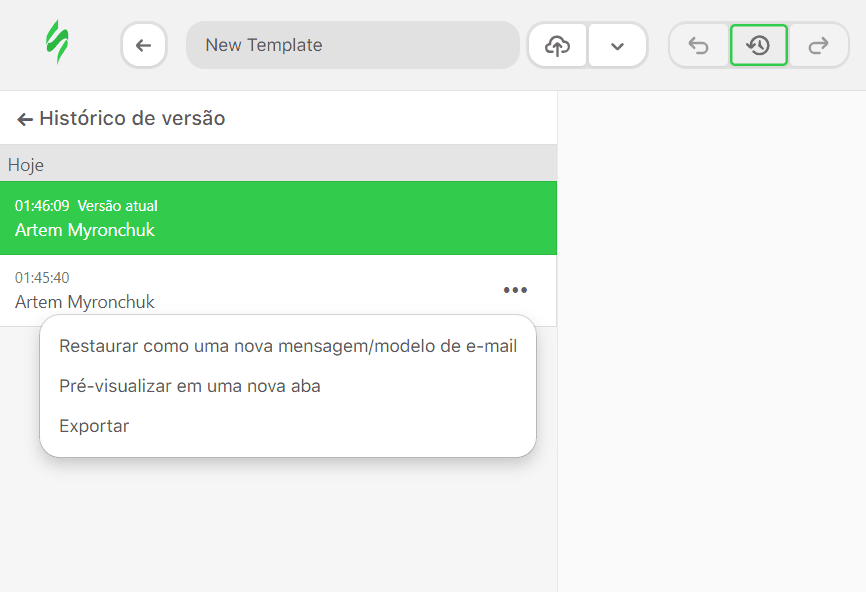Open the version history icon in toolbar
The width and height of the screenshot is (866, 592).
coord(759,45)
